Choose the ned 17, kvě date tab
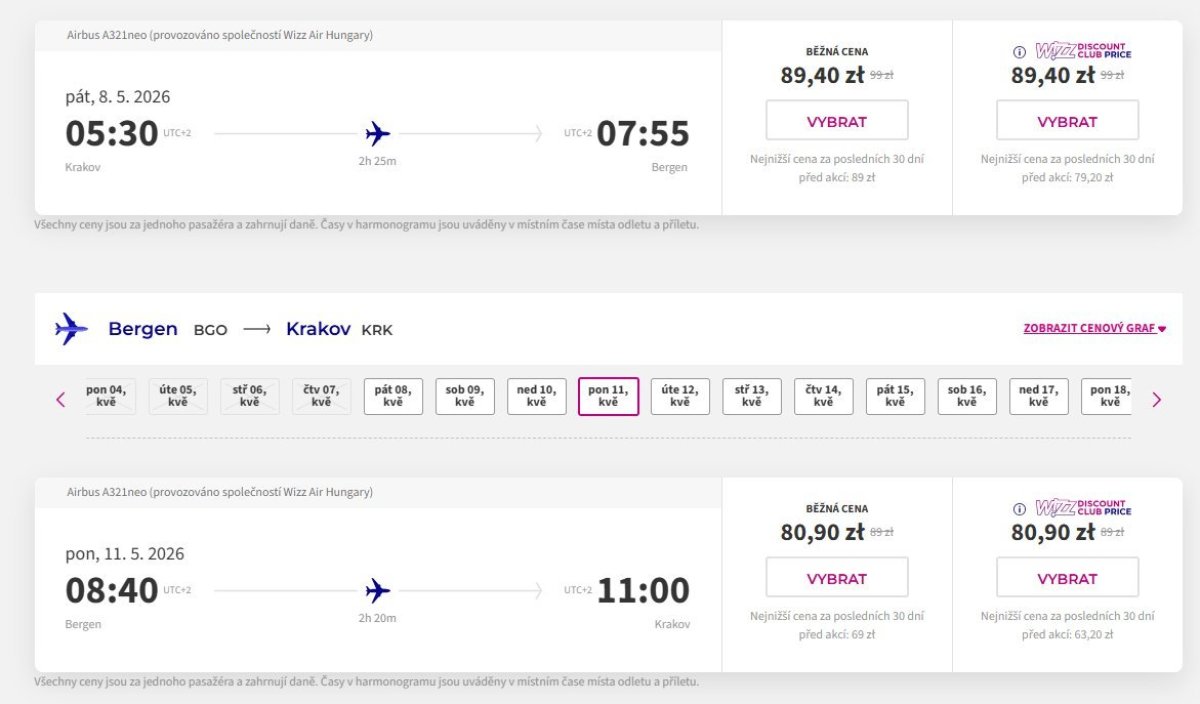 1038,396
